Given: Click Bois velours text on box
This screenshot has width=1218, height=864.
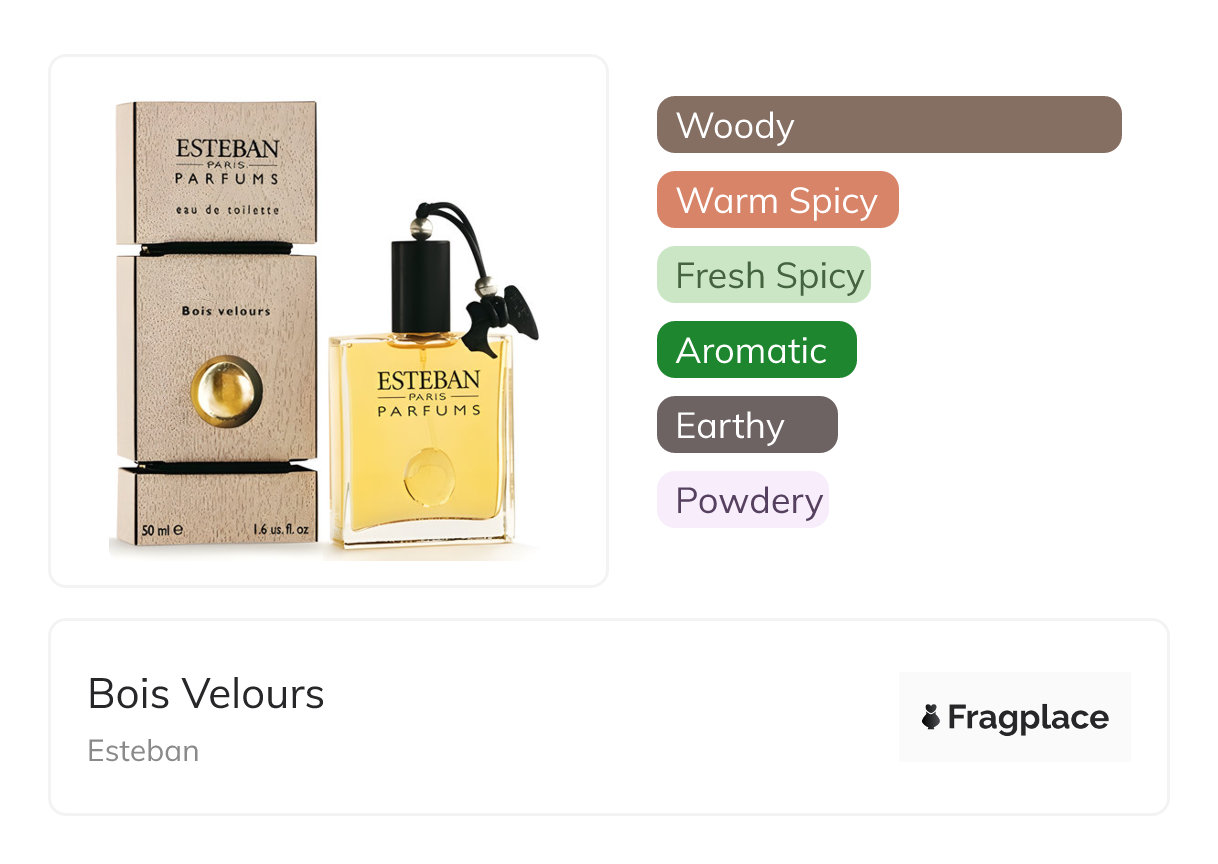Looking at the screenshot, I should pyautogui.click(x=226, y=311).
